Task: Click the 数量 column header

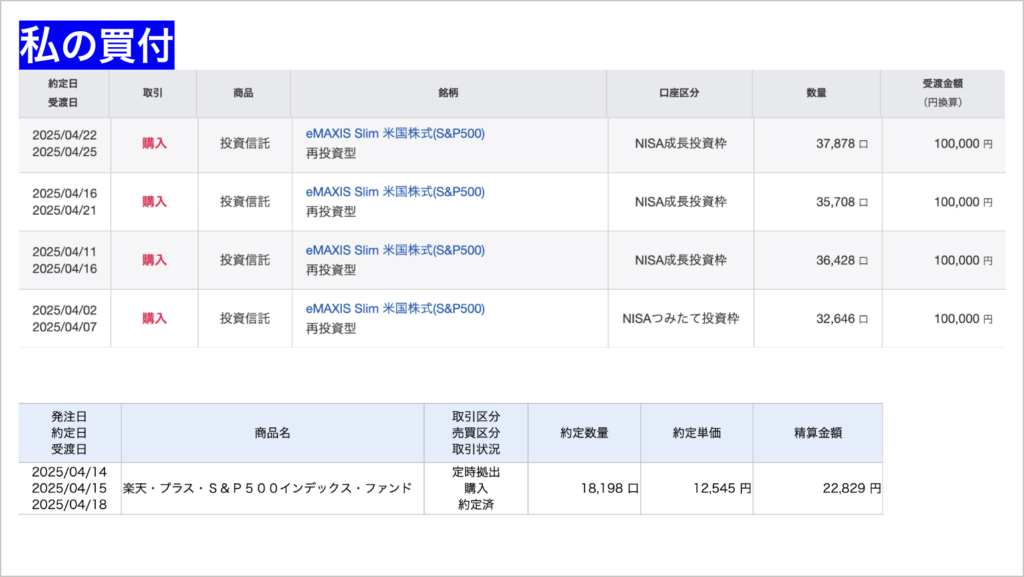Action: click(x=816, y=93)
